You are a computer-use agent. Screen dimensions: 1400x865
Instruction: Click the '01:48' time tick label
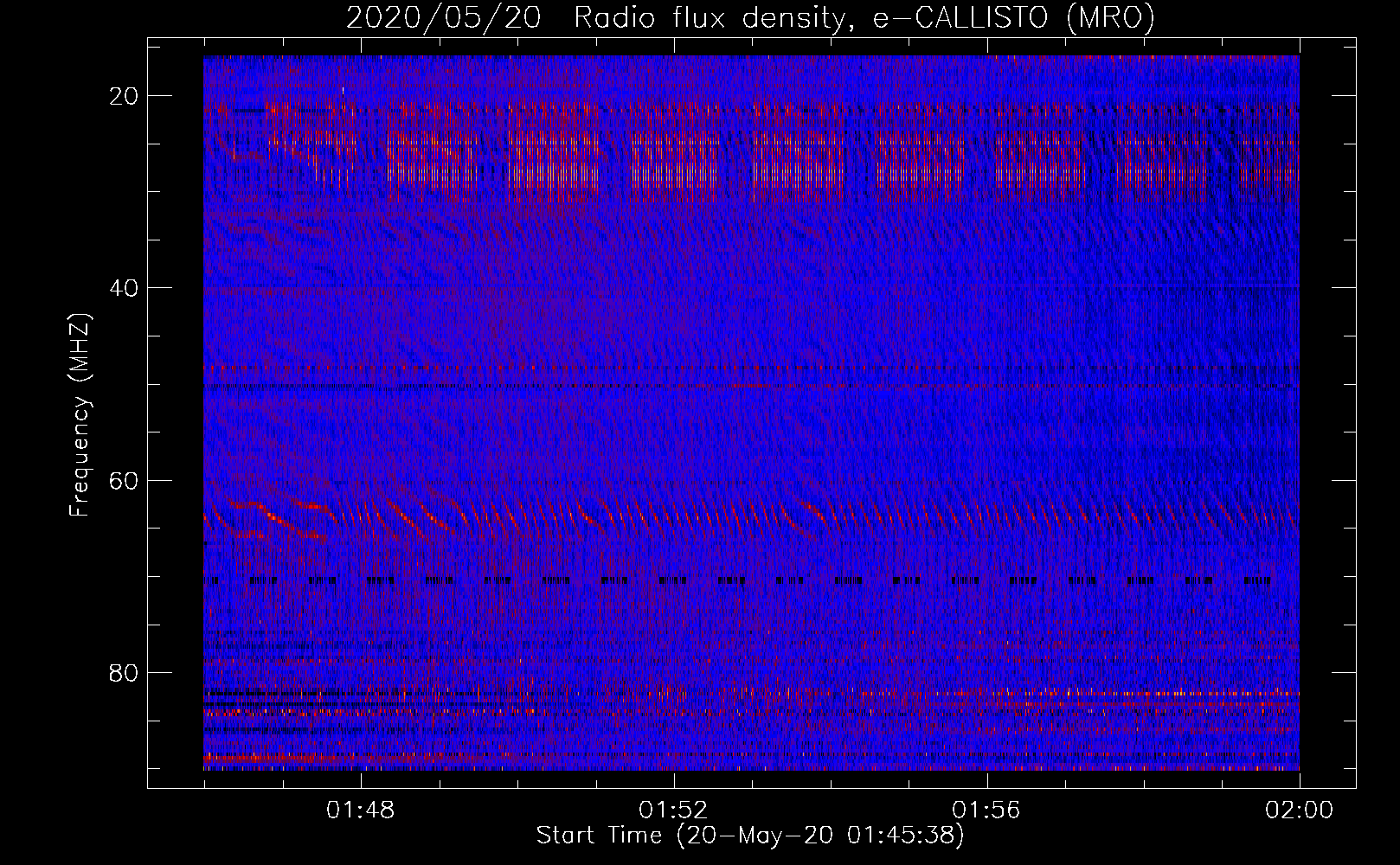[x=360, y=811]
